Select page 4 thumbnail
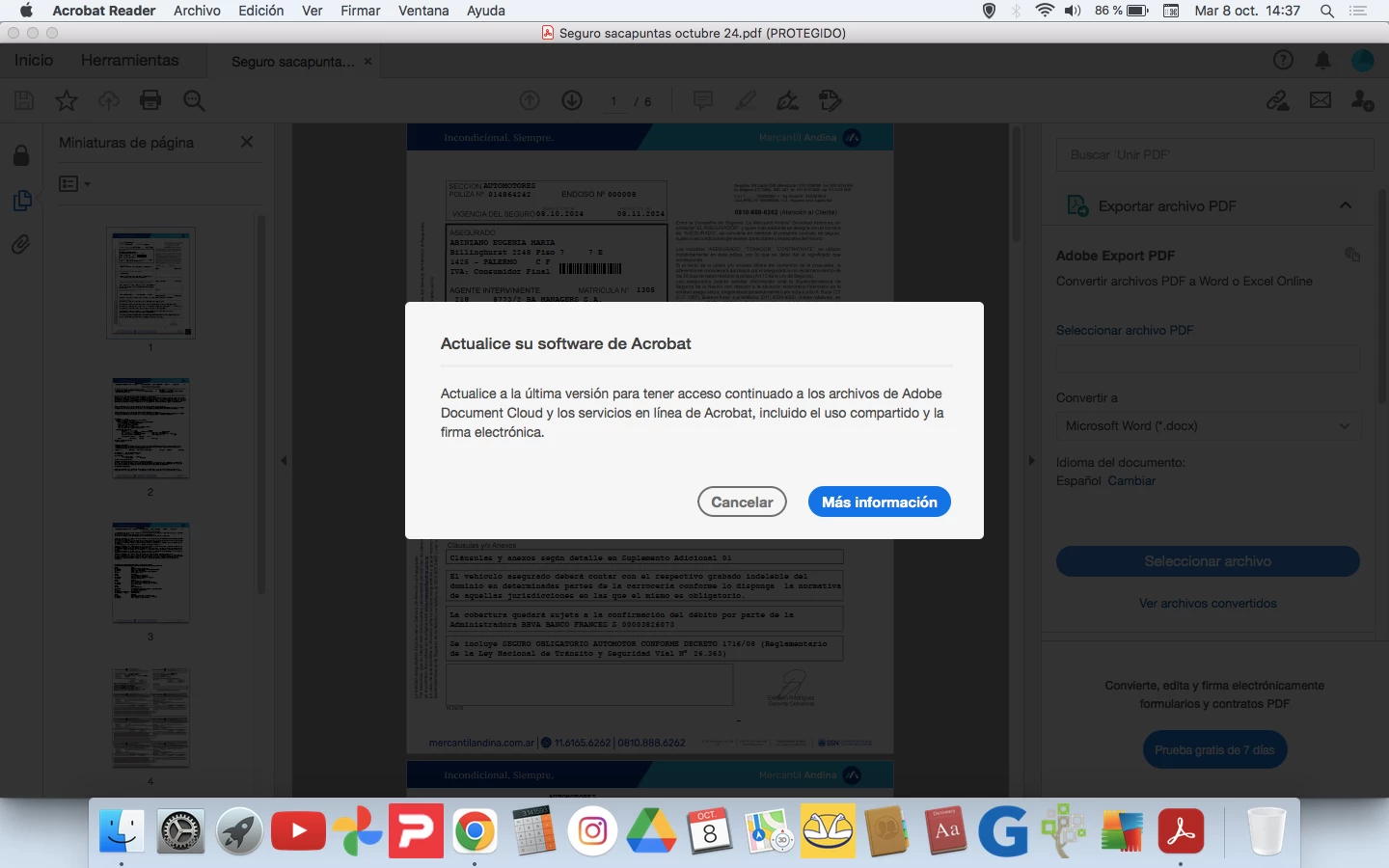1389x868 pixels. 150,718
